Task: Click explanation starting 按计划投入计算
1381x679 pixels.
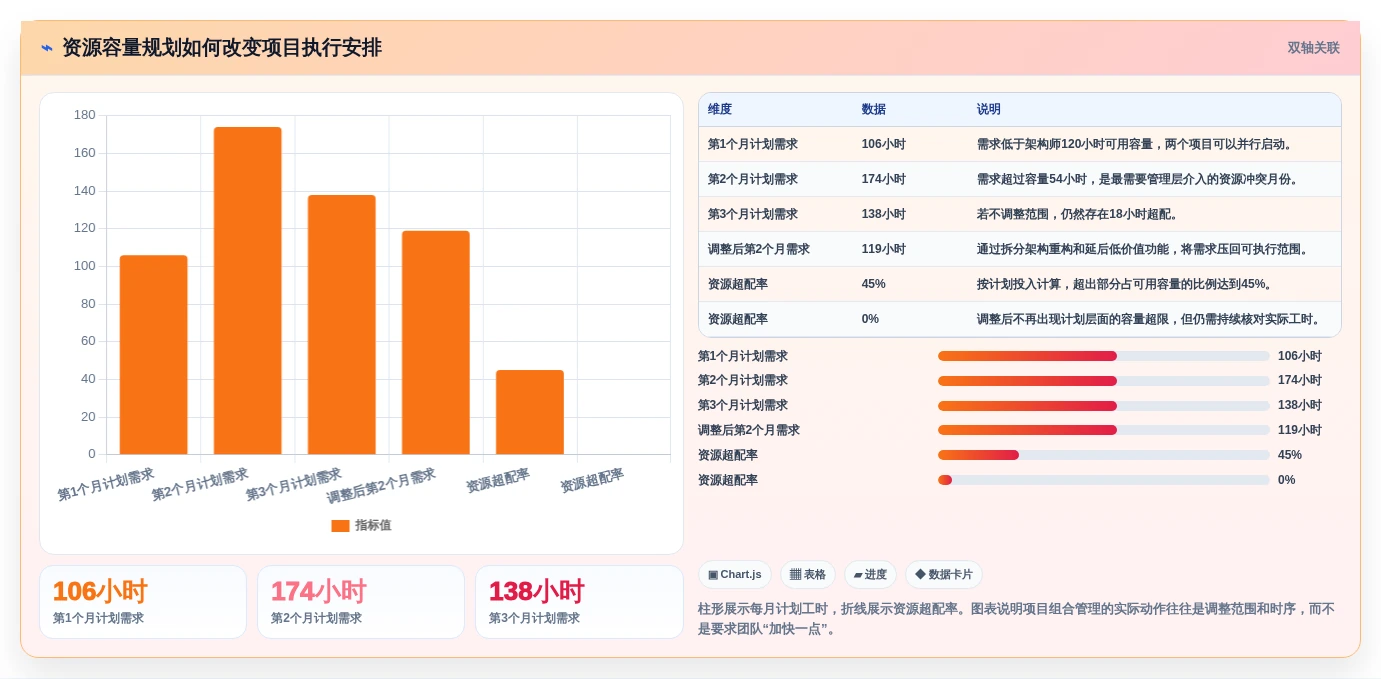Action: click(x=1128, y=284)
